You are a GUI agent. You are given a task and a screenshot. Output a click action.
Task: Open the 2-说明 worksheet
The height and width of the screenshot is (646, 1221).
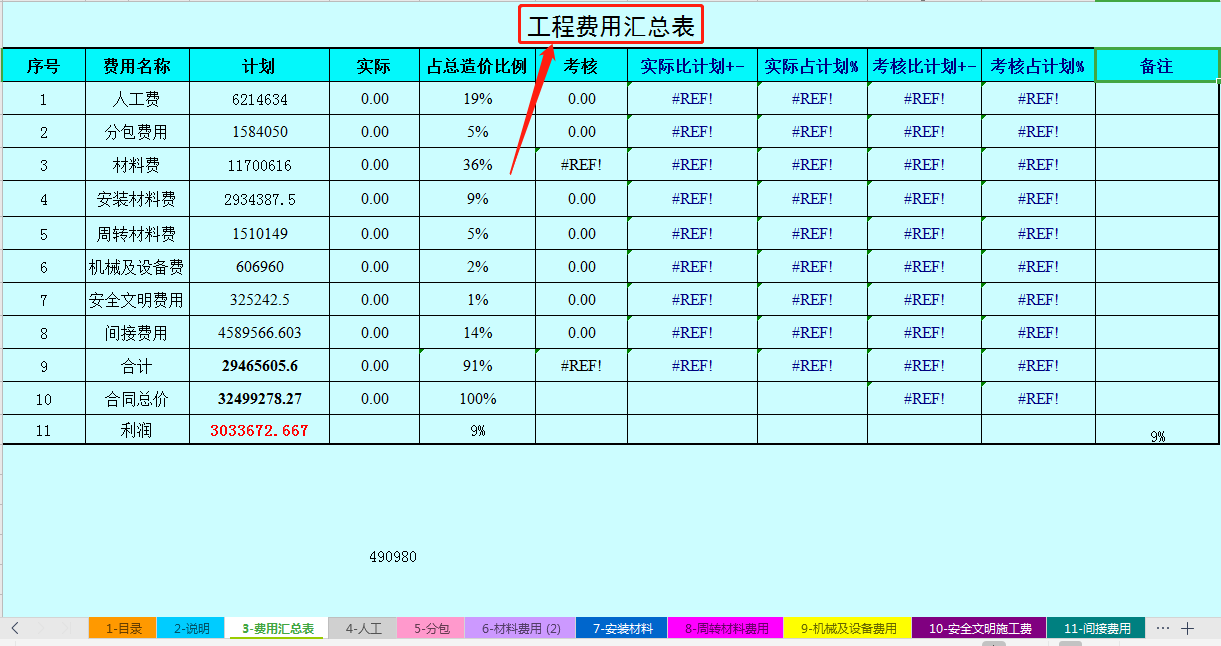(x=191, y=628)
